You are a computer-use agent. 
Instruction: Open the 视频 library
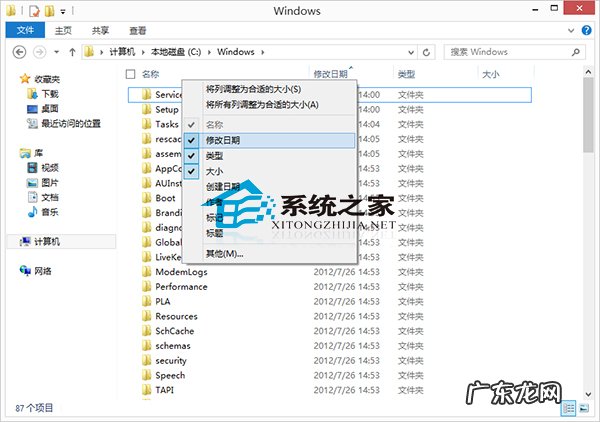tap(50, 168)
